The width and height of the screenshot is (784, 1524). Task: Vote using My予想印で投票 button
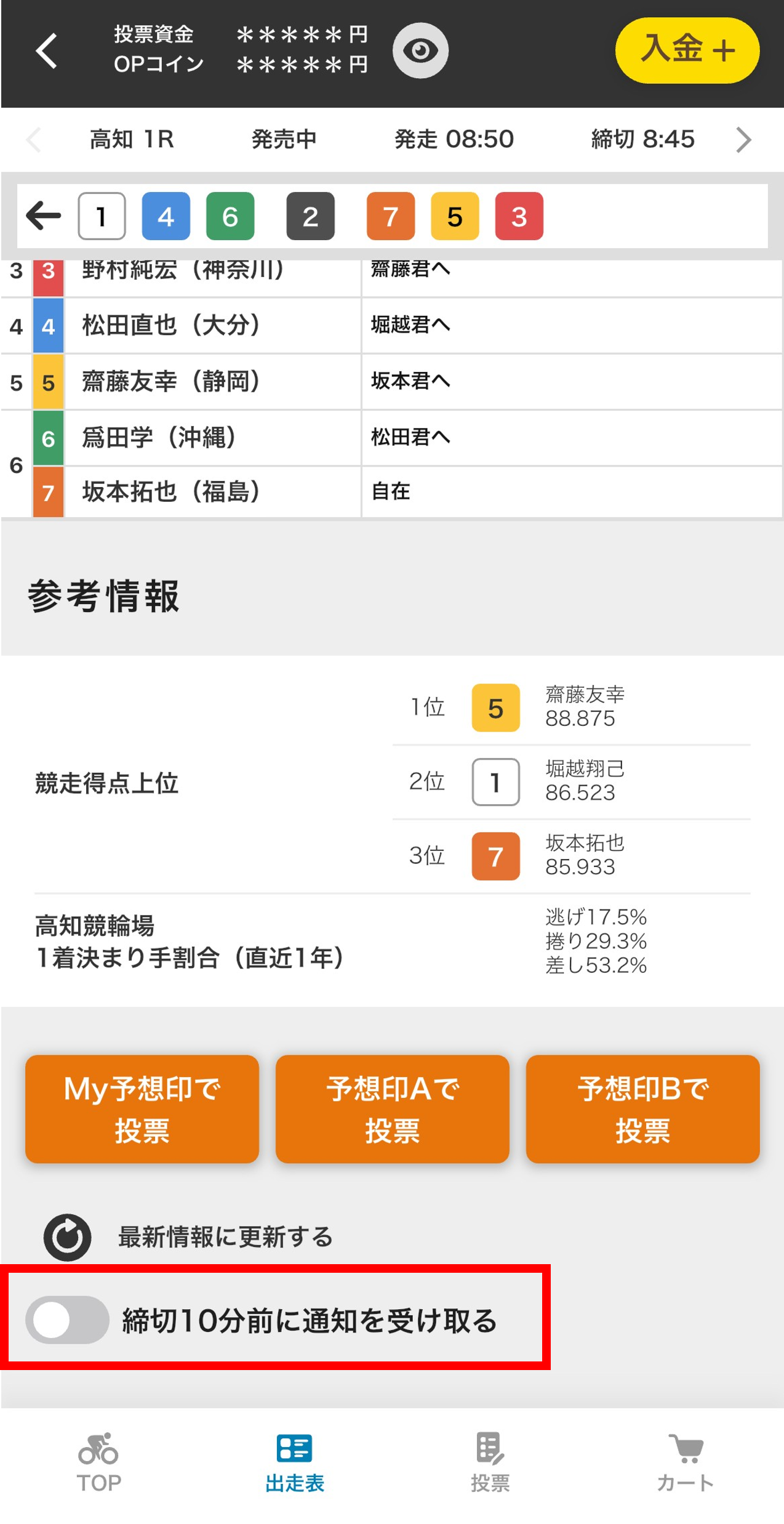tap(142, 1108)
